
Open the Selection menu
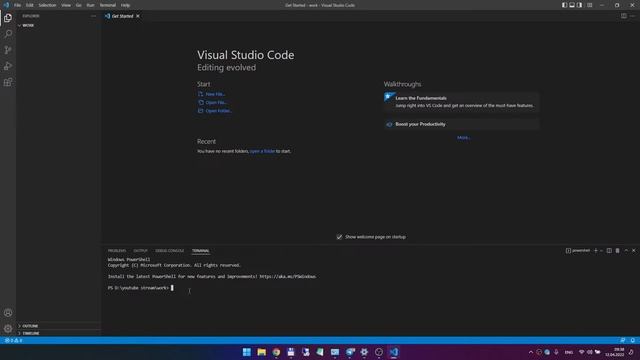point(47,5)
